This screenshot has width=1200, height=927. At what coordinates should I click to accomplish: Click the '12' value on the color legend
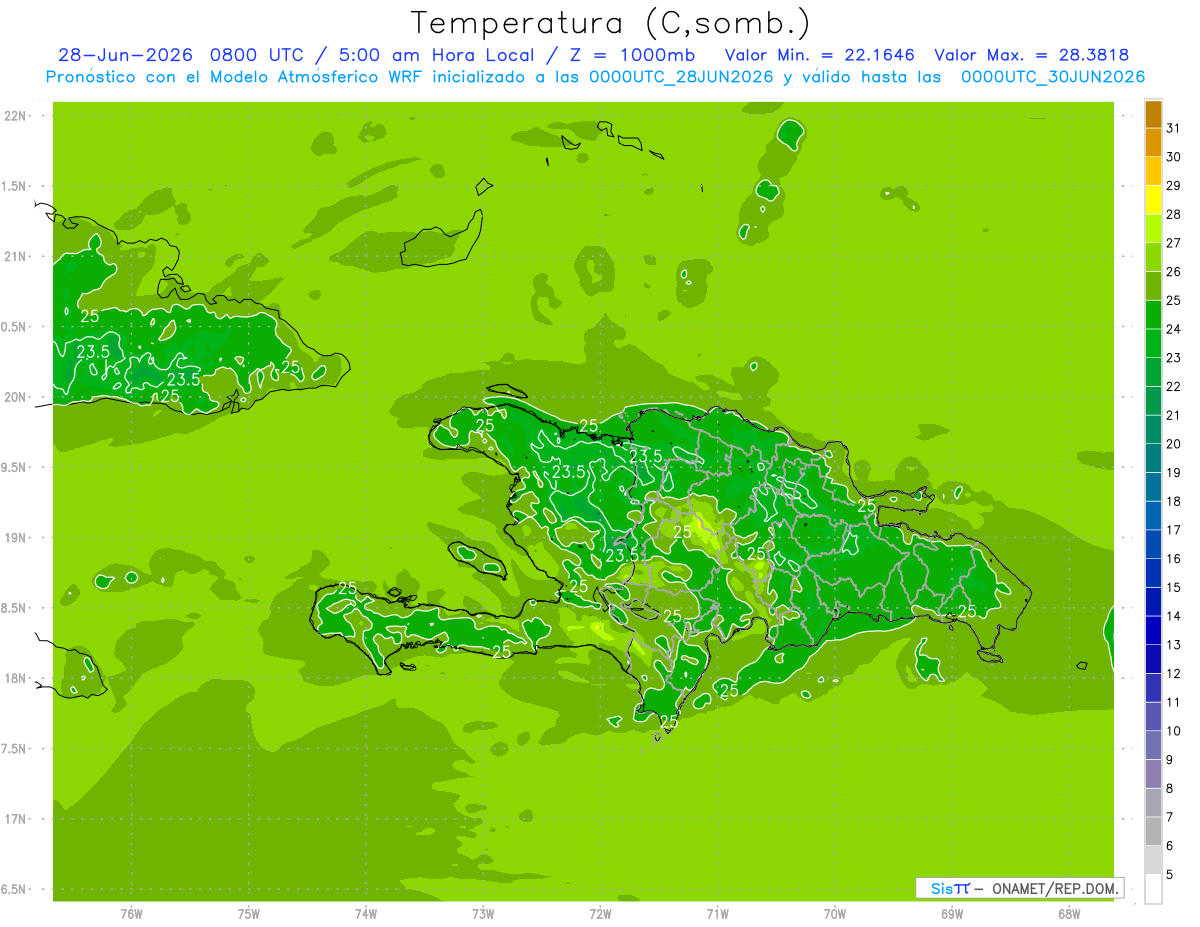(x=1173, y=673)
